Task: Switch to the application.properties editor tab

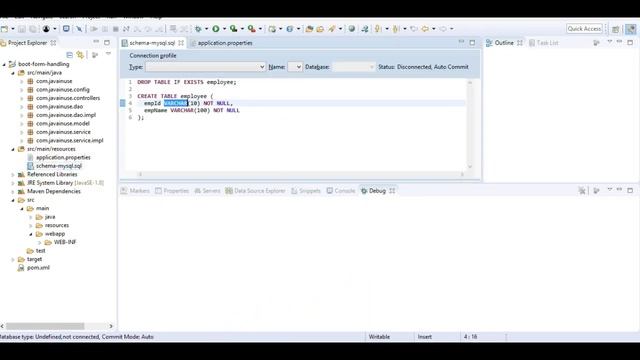Action: [x=225, y=43]
